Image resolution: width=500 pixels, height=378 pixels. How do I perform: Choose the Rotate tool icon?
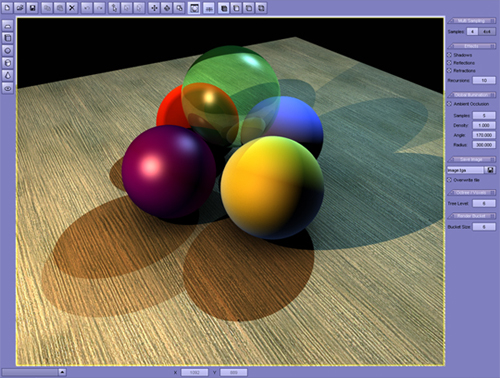(x=167, y=8)
